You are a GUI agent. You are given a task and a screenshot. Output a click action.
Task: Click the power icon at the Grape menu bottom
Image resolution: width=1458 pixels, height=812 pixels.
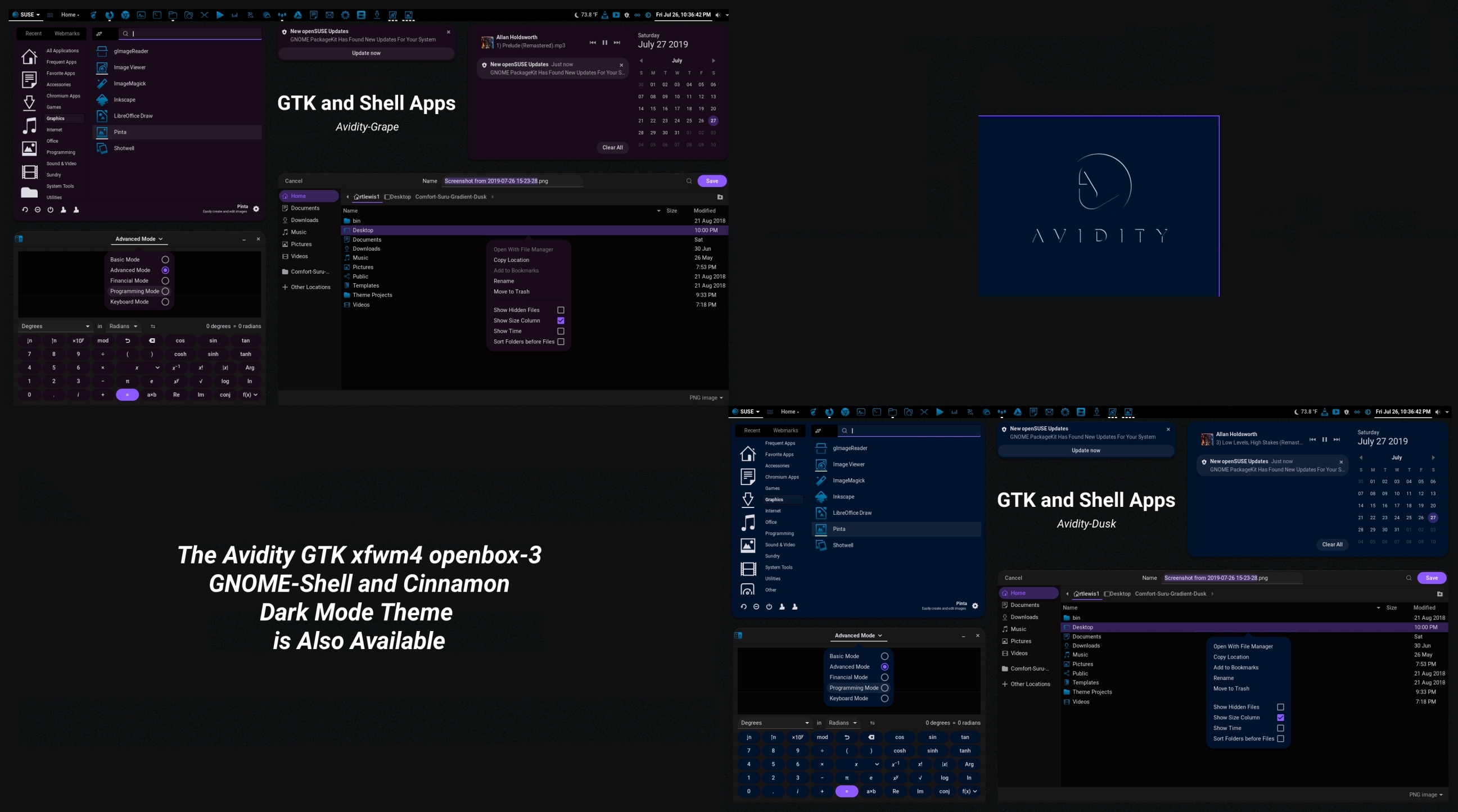(51, 210)
